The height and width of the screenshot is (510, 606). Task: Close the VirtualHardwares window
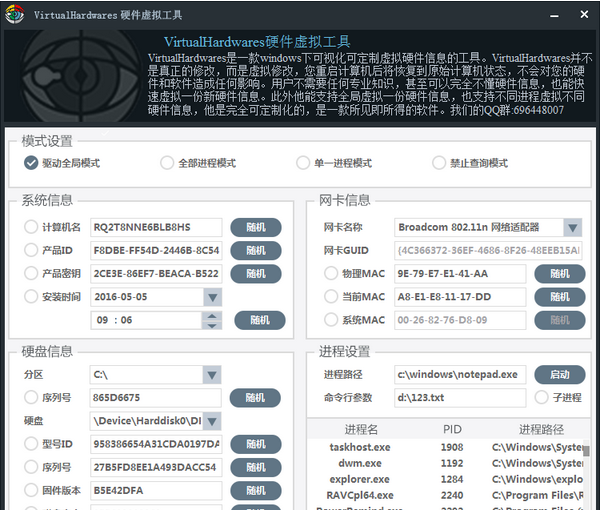(x=579, y=14)
